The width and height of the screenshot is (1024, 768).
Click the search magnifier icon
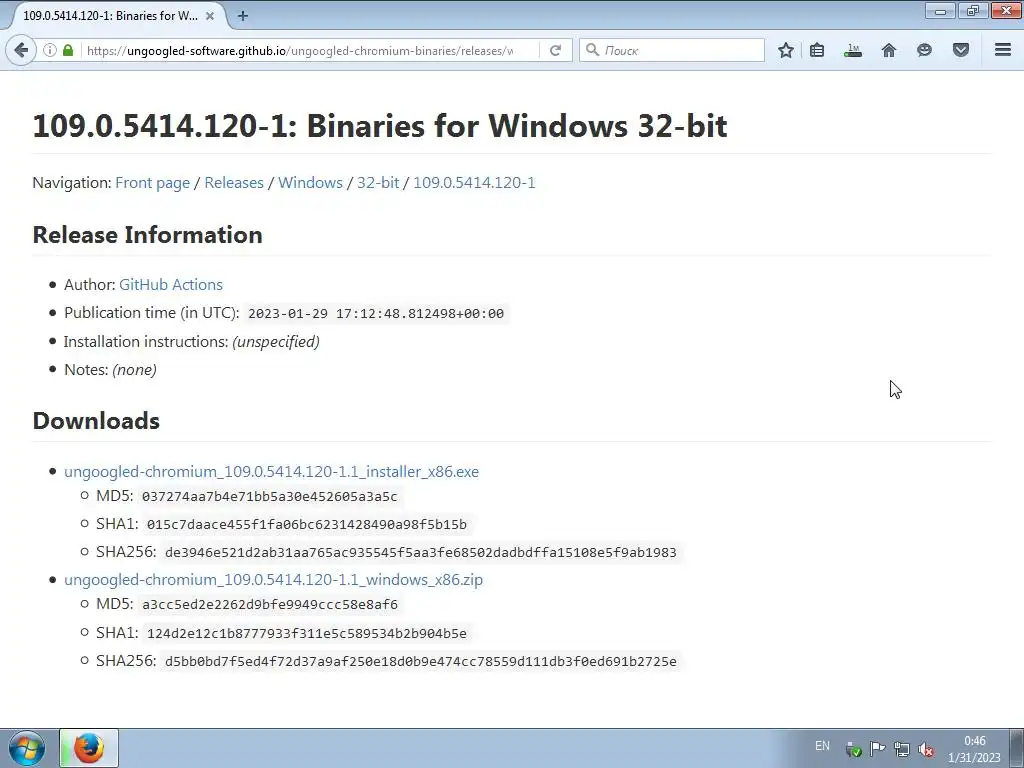pyautogui.click(x=592, y=50)
